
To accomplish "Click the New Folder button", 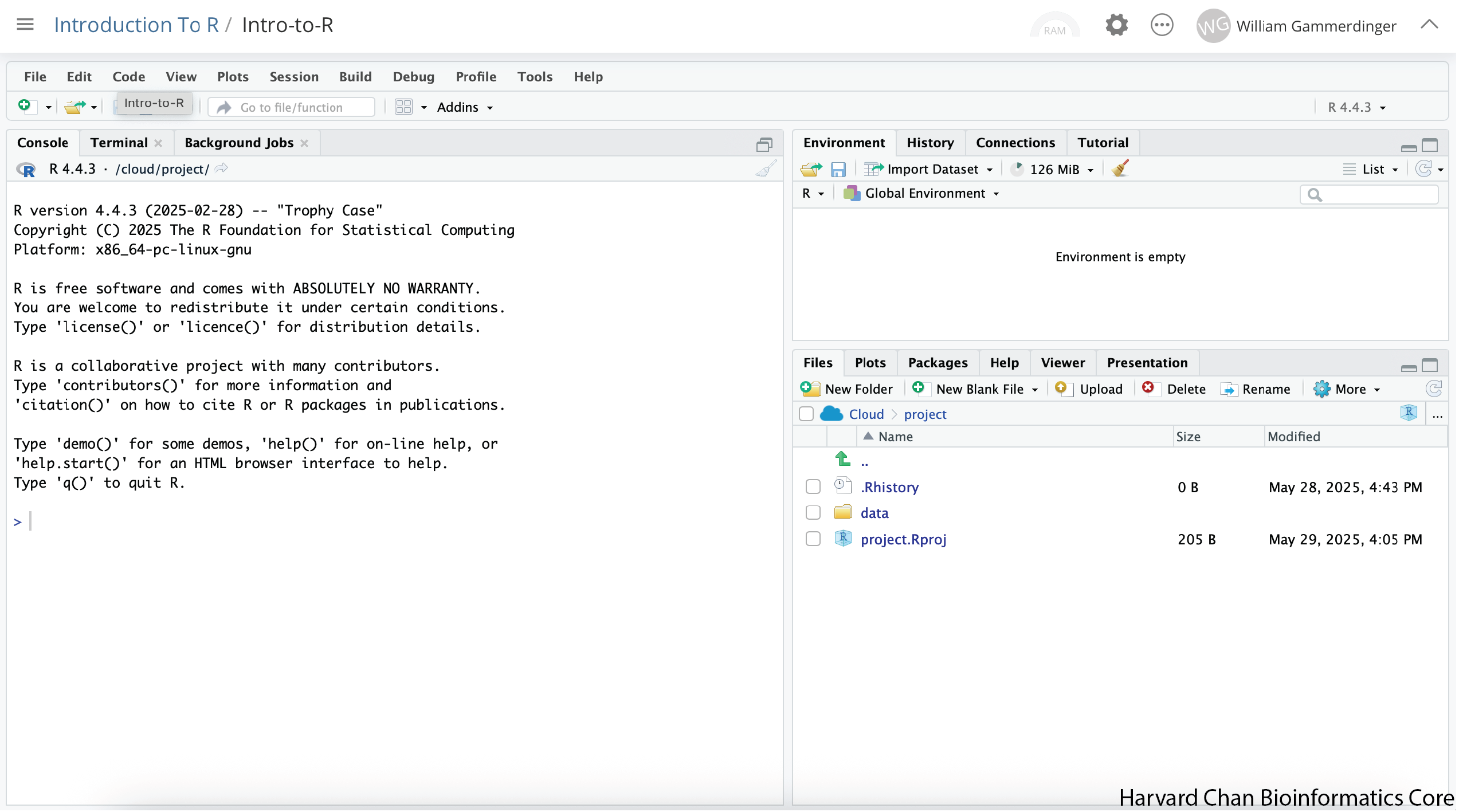I will coord(847,390).
